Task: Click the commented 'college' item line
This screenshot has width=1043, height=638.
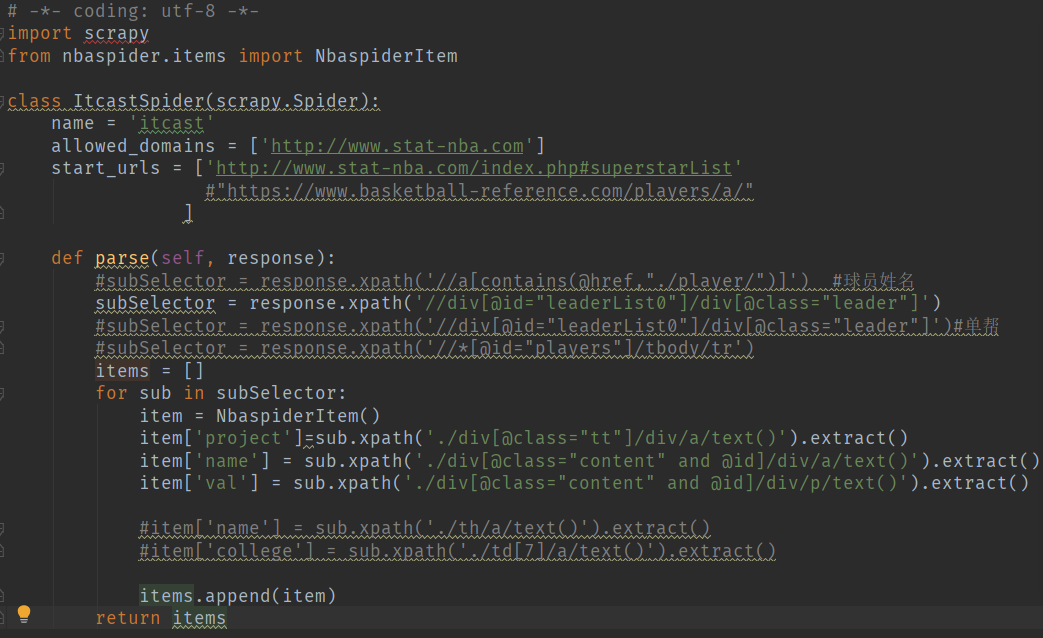Action: point(457,551)
